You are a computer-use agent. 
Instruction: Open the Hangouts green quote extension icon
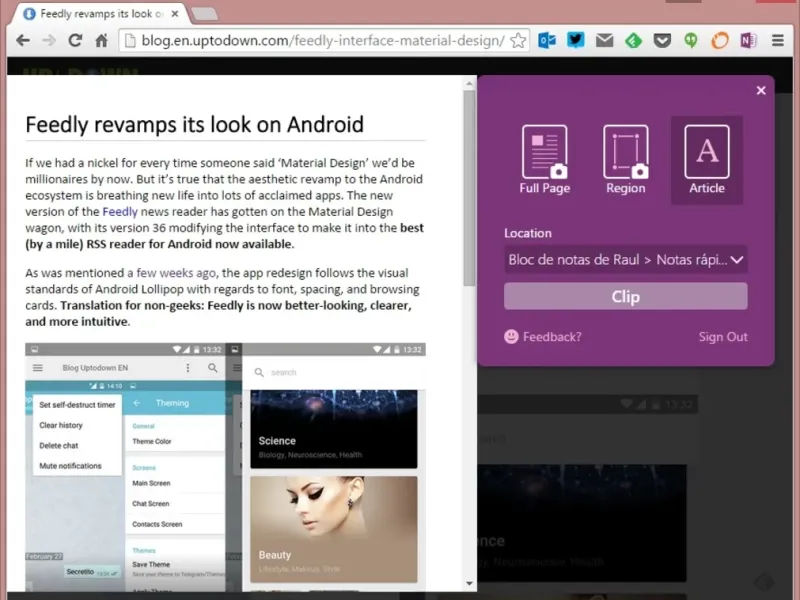691,40
